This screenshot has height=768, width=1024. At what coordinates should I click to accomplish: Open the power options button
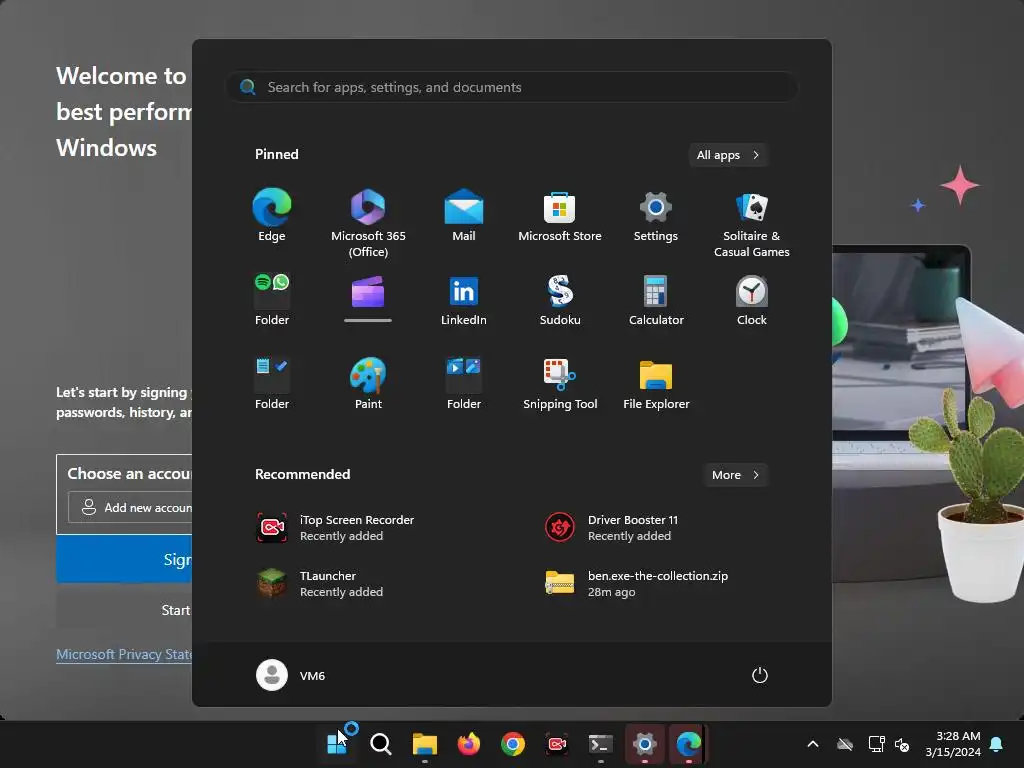click(x=759, y=675)
